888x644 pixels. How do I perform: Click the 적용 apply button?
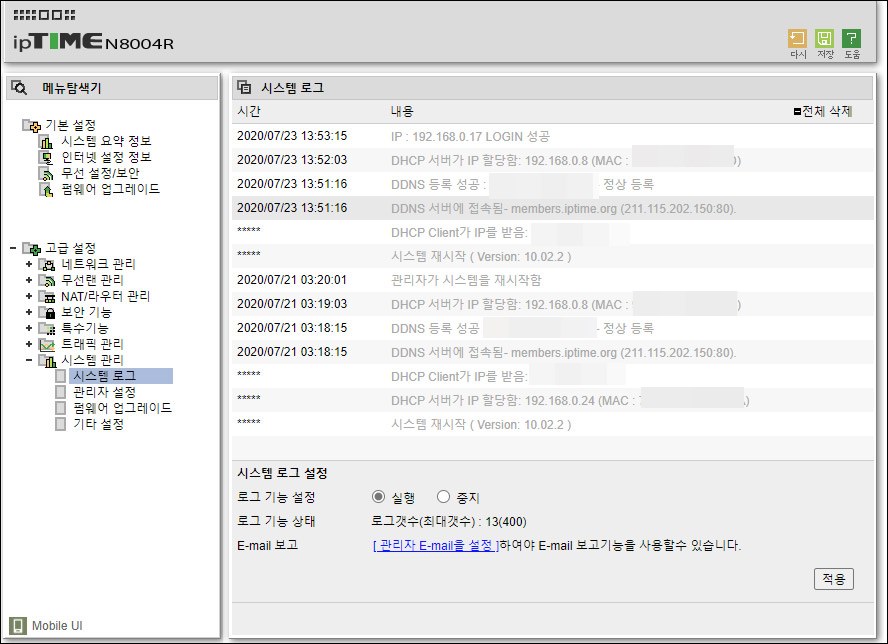click(833, 579)
